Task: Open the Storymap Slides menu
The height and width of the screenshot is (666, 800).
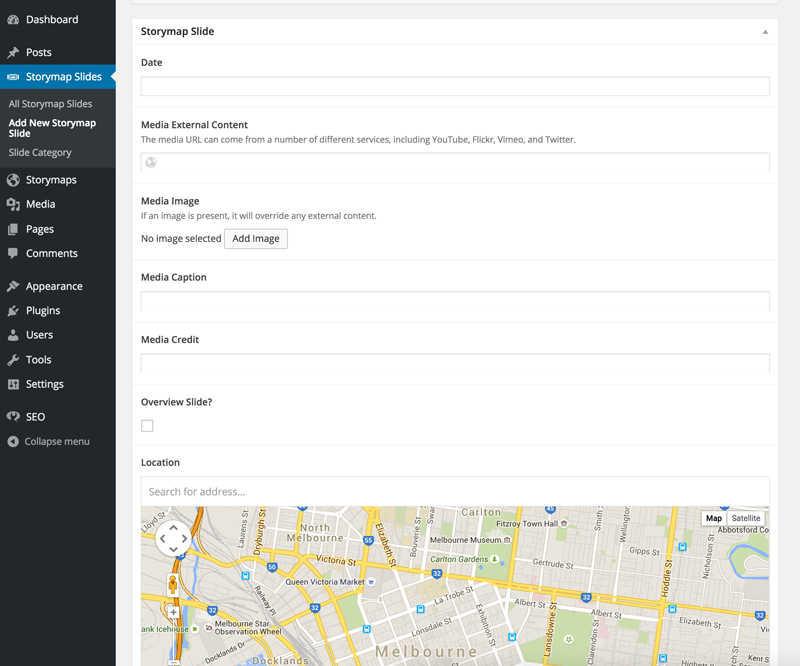Action: click(x=58, y=77)
